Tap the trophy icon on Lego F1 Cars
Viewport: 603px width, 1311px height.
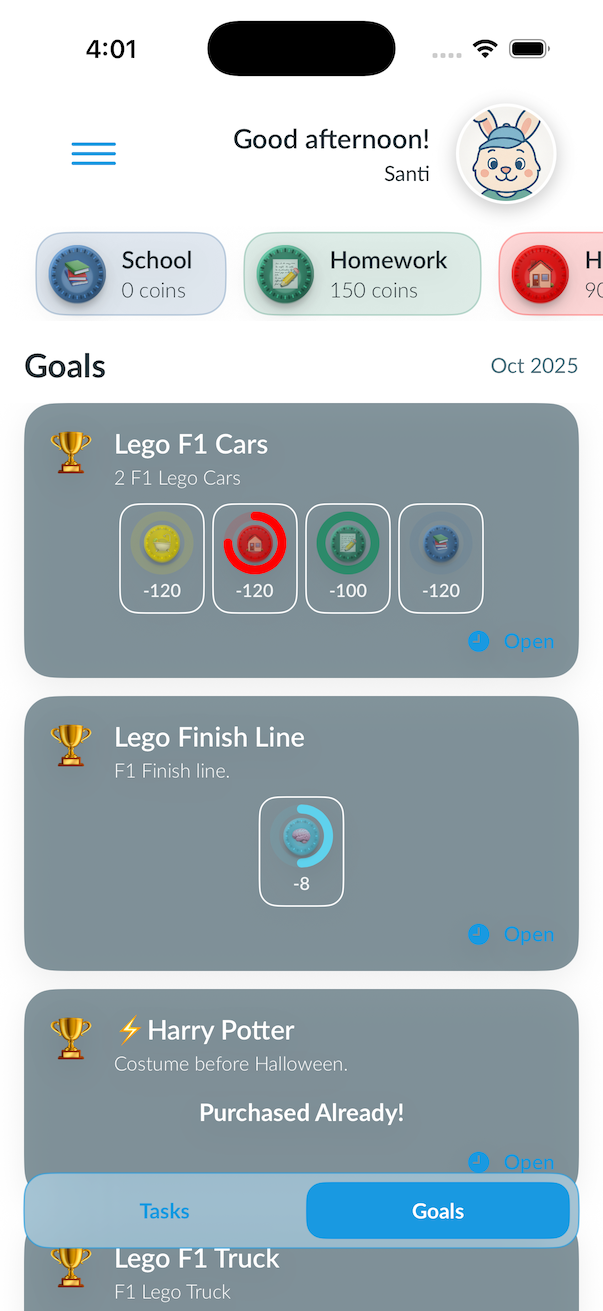(71, 452)
